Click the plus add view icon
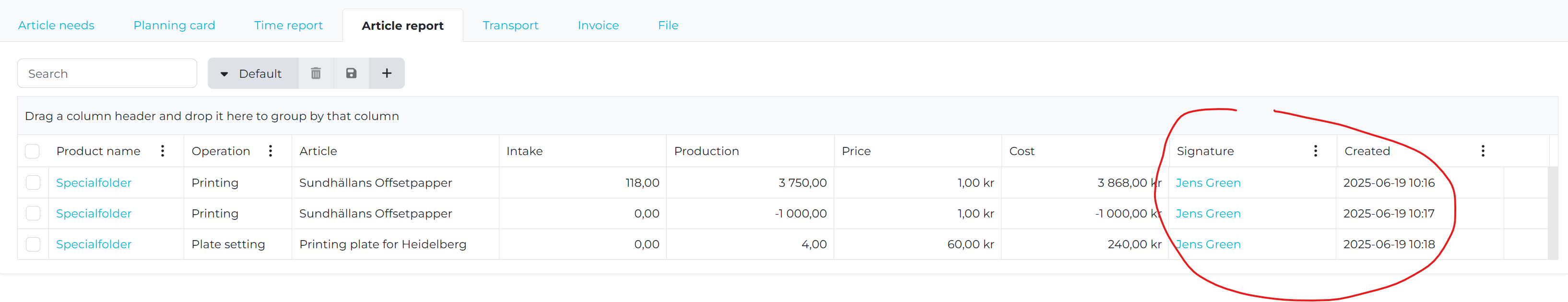 [x=387, y=73]
